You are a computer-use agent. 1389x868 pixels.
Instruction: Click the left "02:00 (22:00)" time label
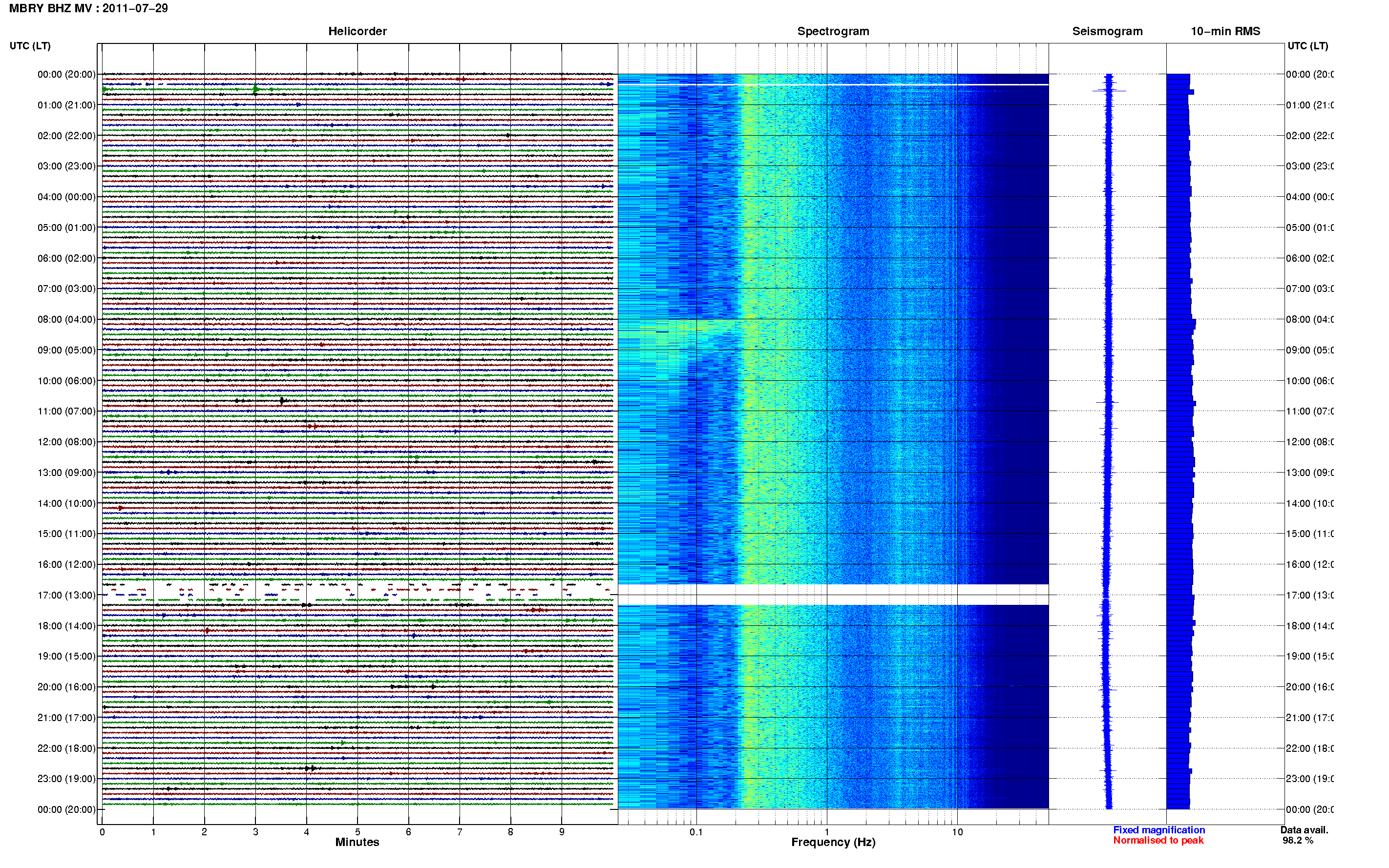coord(66,136)
